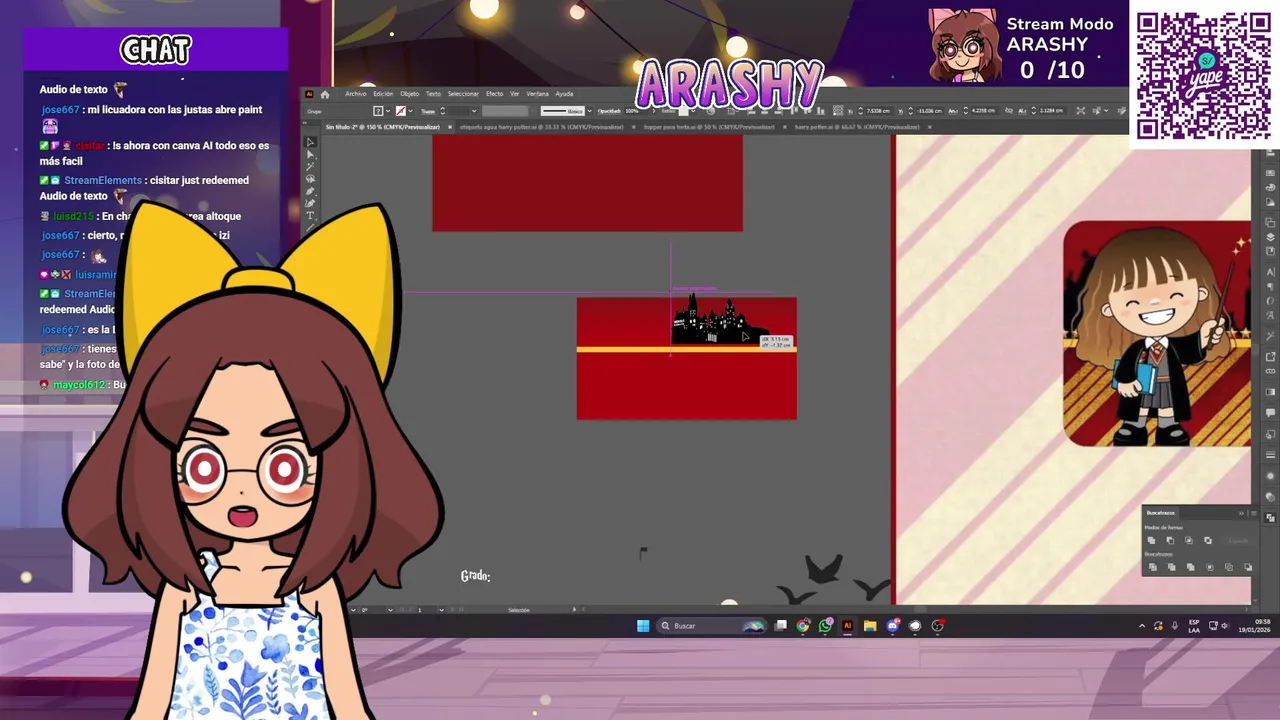Open Recolor Artwork from control bar
Viewport: 1280px width, 720px height.
pos(710,111)
